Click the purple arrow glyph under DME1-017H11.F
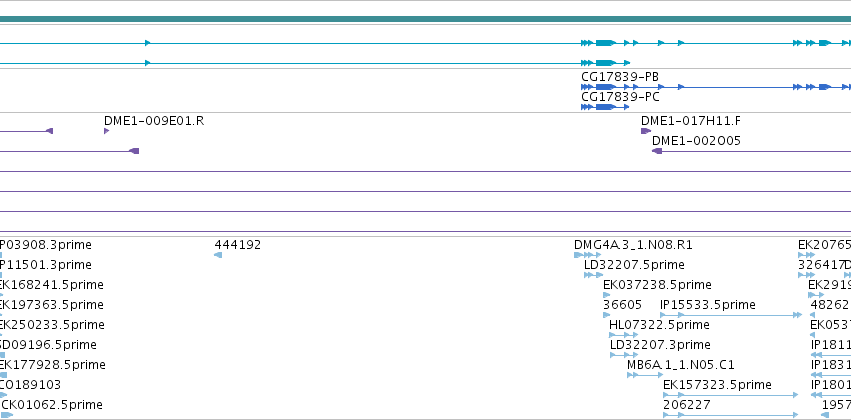The image size is (851, 420). [x=646, y=131]
